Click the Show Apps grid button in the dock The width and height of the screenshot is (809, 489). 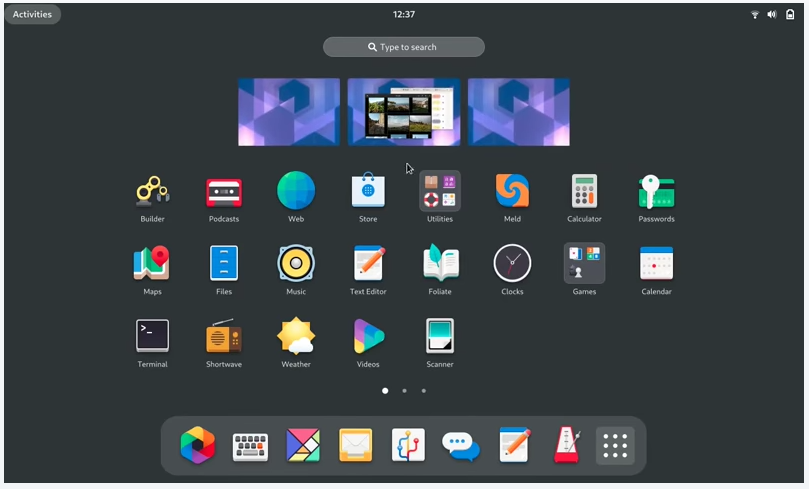(x=615, y=446)
